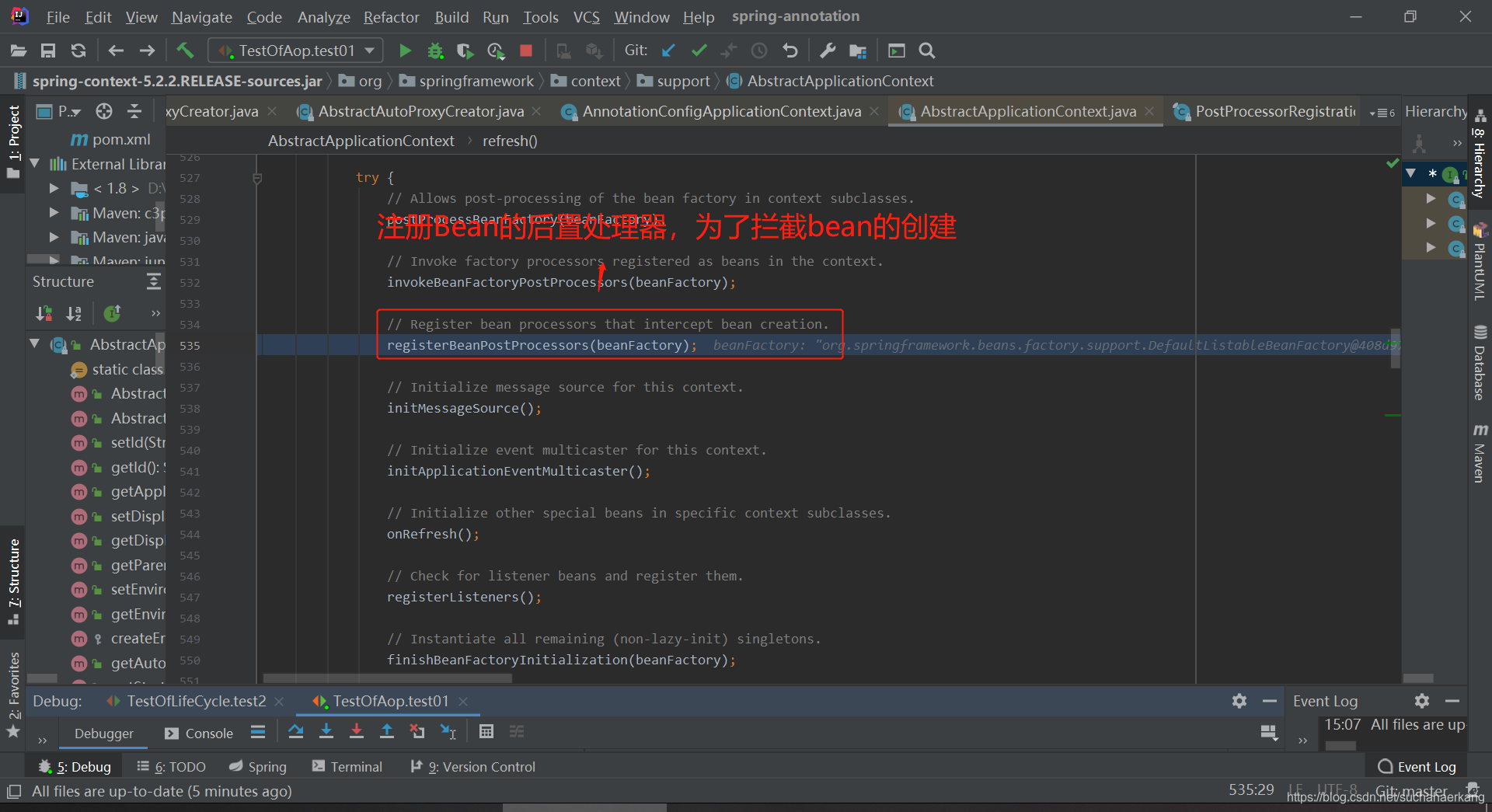
Task: Click Step Out debugger icon
Action: [386, 731]
